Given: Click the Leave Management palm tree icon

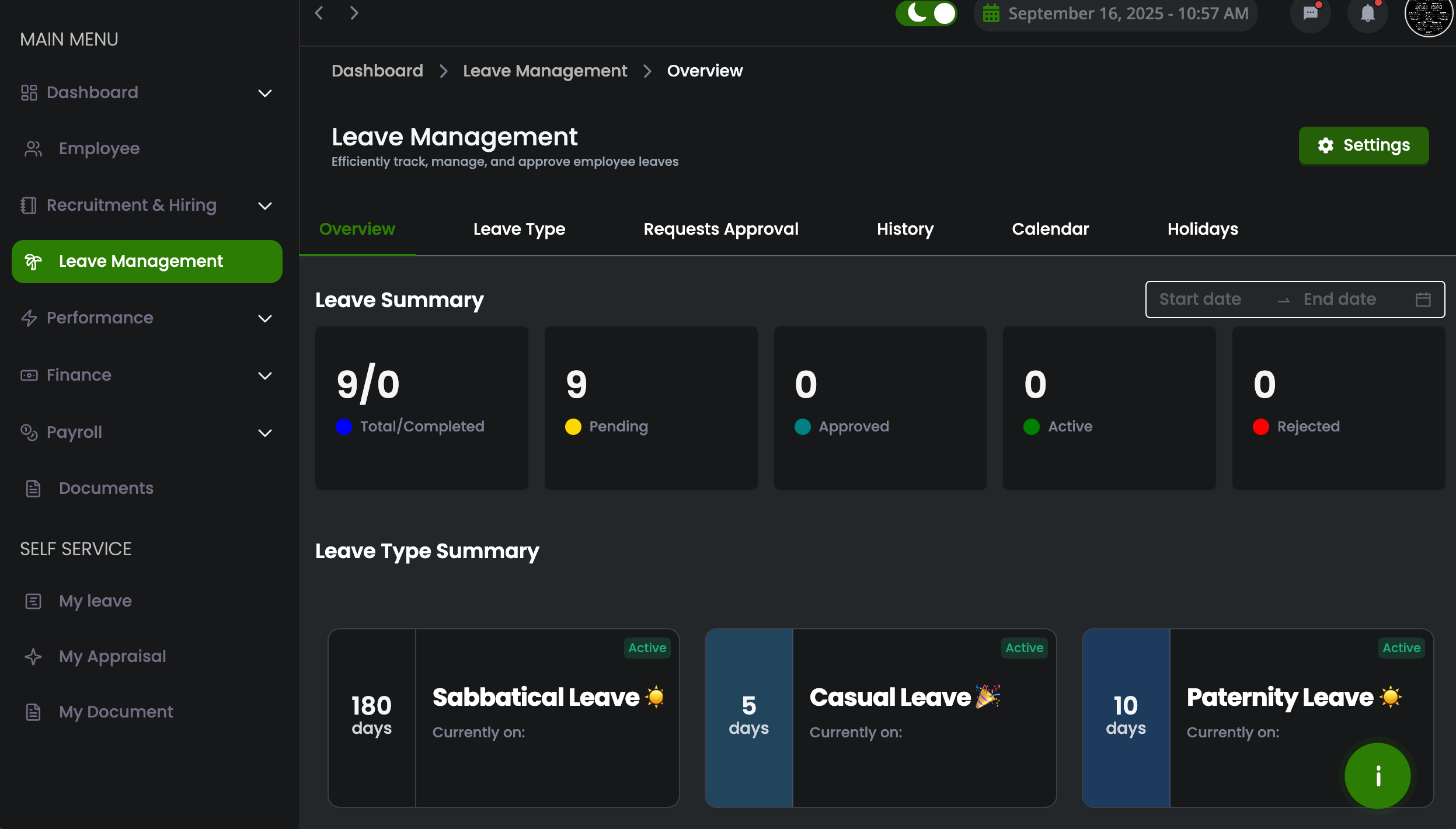Looking at the screenshot, I should coord(33,262).
